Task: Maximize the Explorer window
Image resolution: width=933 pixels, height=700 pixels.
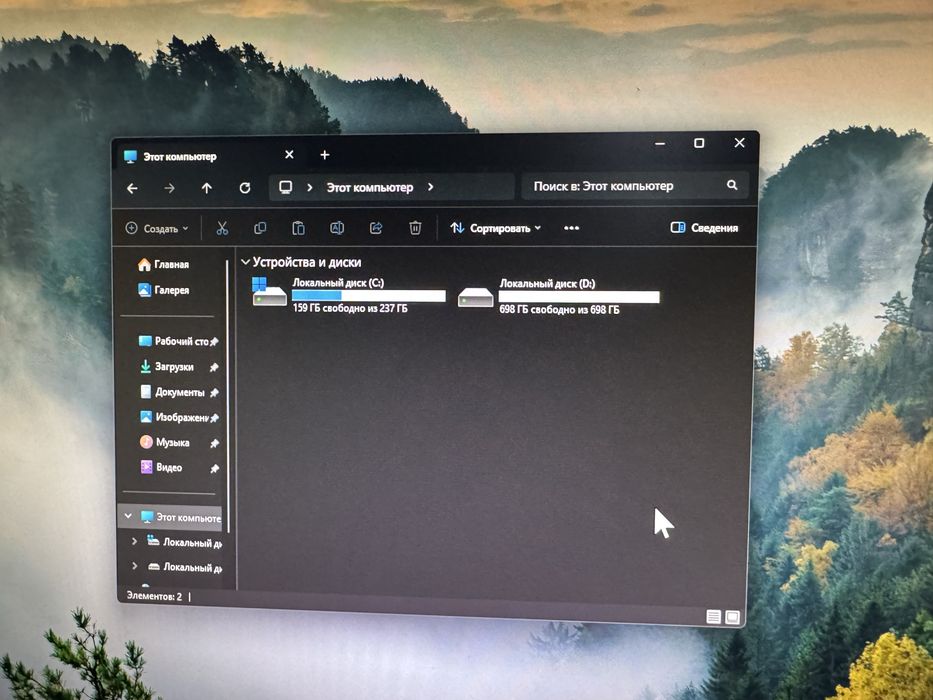Action: tap(699, 143)
